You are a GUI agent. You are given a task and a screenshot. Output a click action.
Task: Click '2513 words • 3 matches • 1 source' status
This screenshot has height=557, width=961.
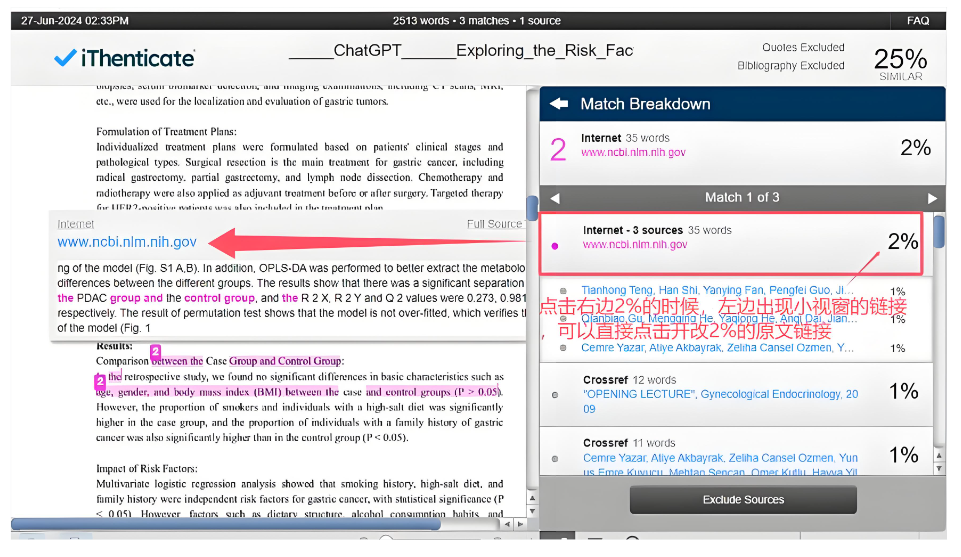[477, 21]
